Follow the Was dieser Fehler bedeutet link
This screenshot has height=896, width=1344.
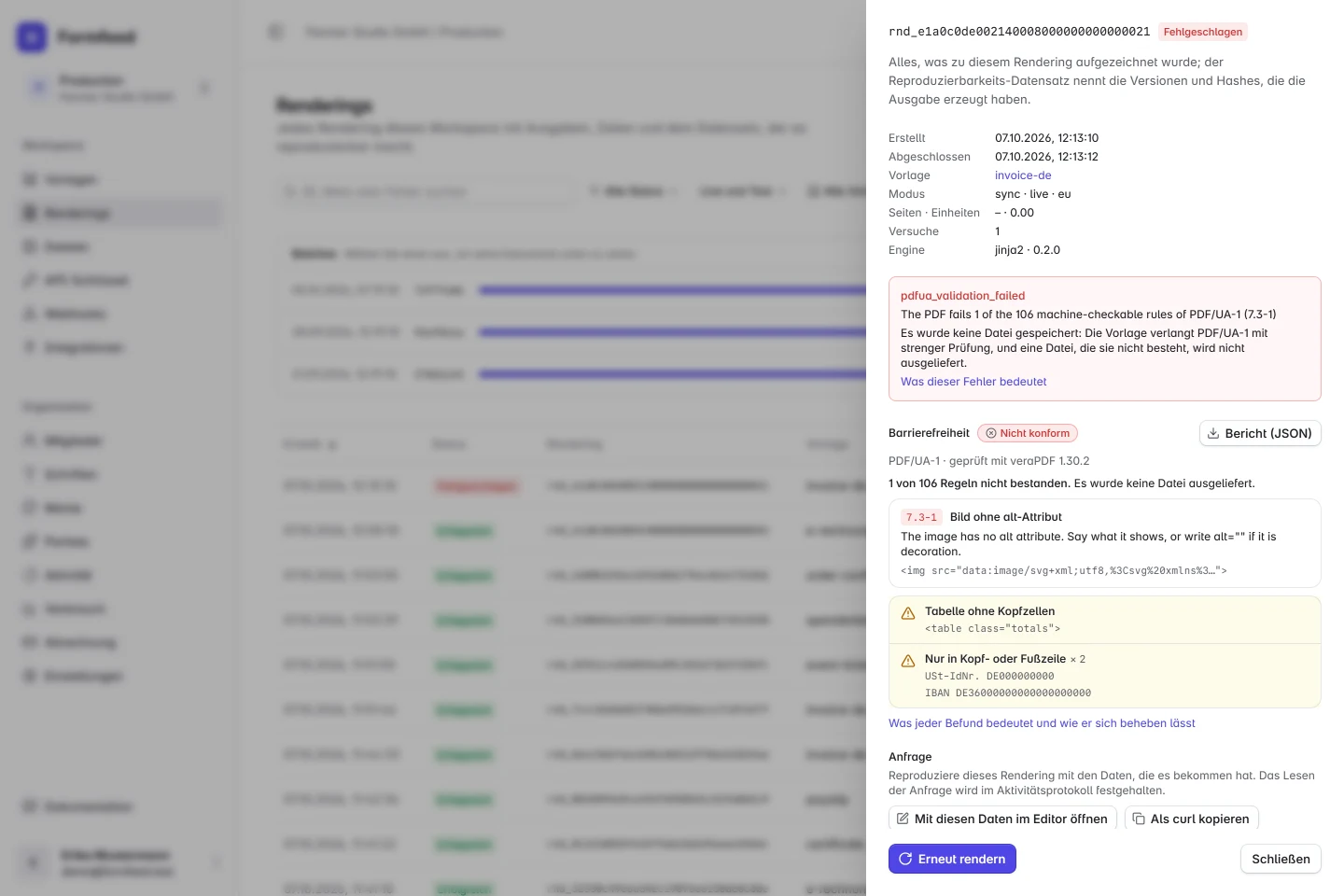pyautogui.click(x=973, y=382)
